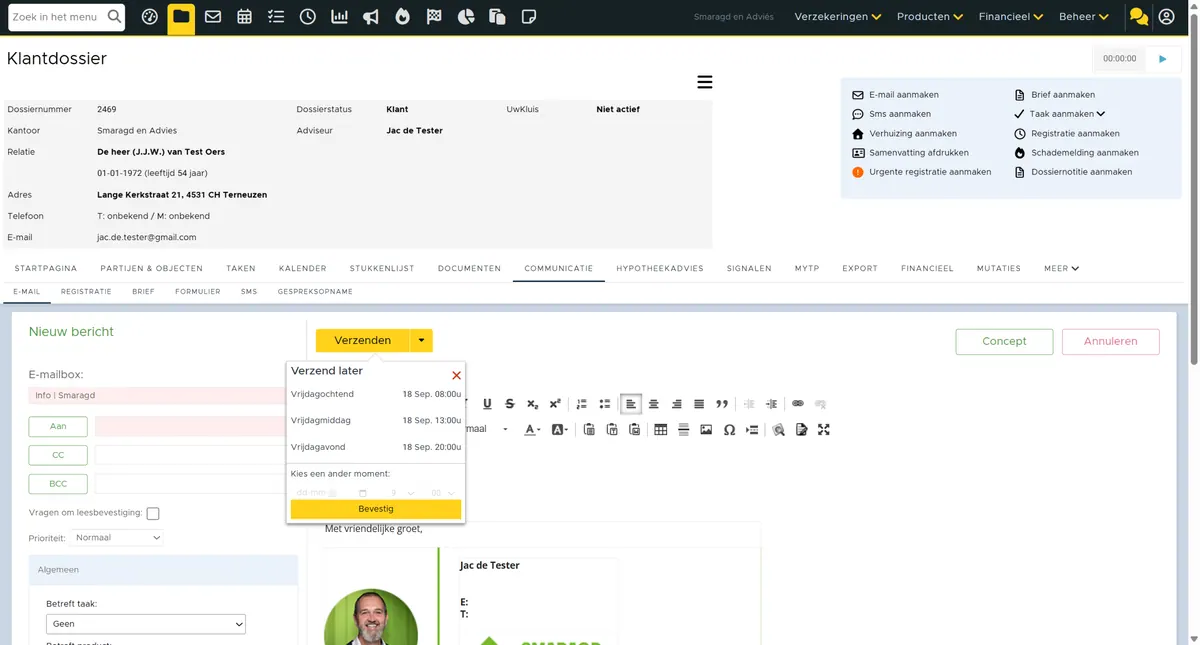This screenshot has height=645, width=1200.
Task: Expand the Verzekeringen menu
Action: click(838, 17)
